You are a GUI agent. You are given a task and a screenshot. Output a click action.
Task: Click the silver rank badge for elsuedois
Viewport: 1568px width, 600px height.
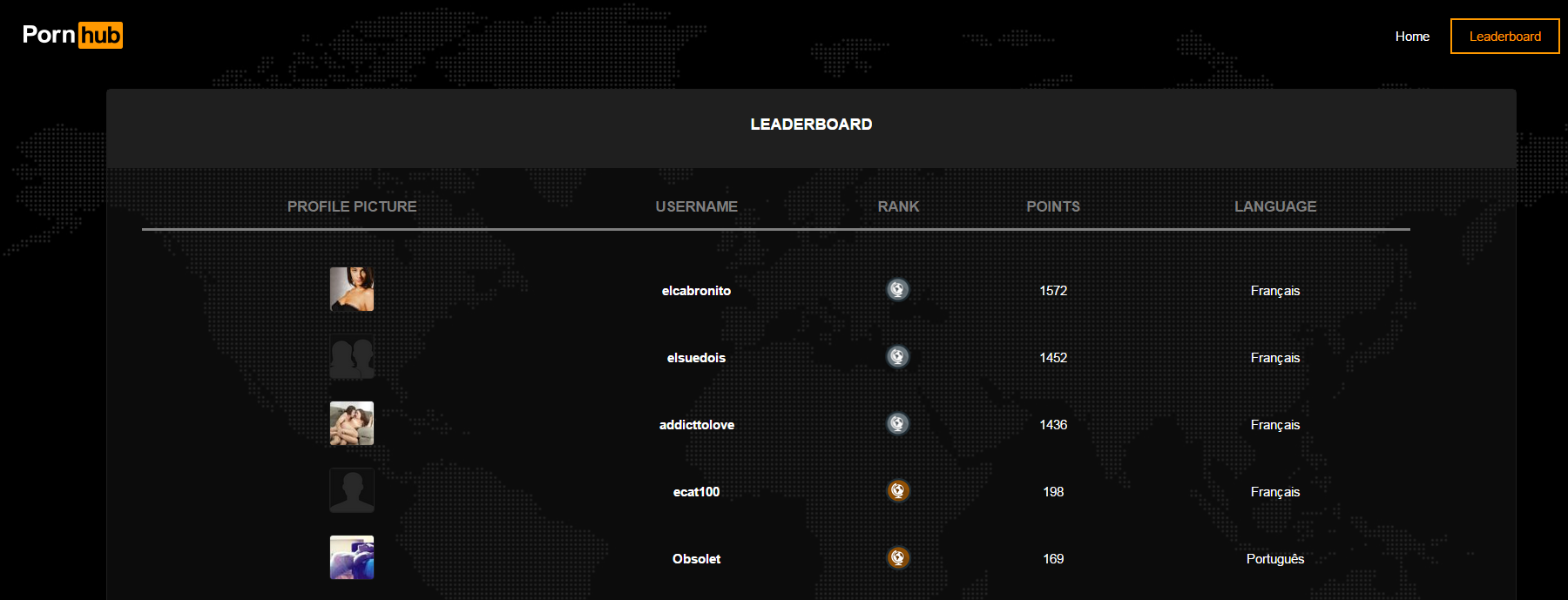click(898, 356)
